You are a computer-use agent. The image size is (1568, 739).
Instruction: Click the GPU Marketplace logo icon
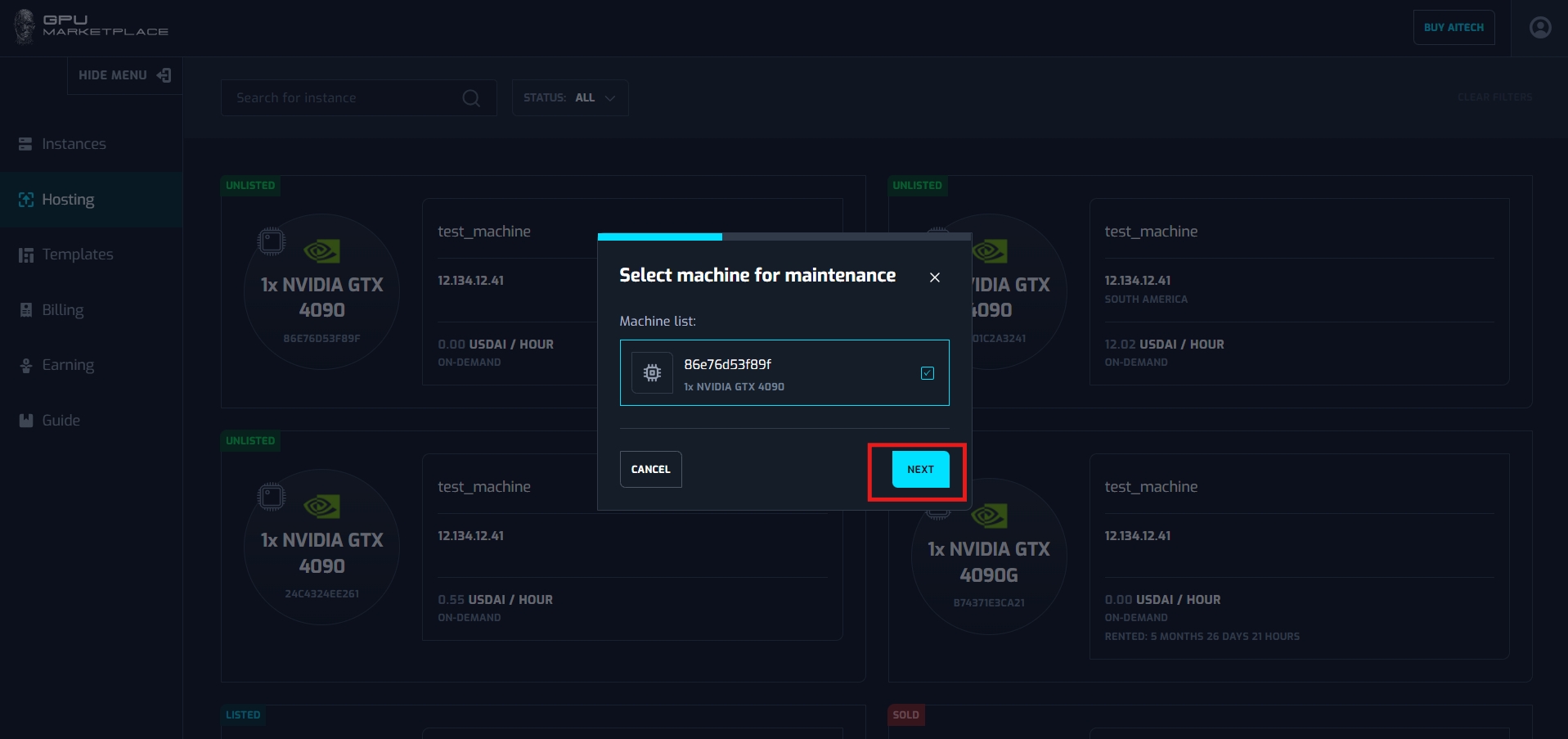click(25, 27)
